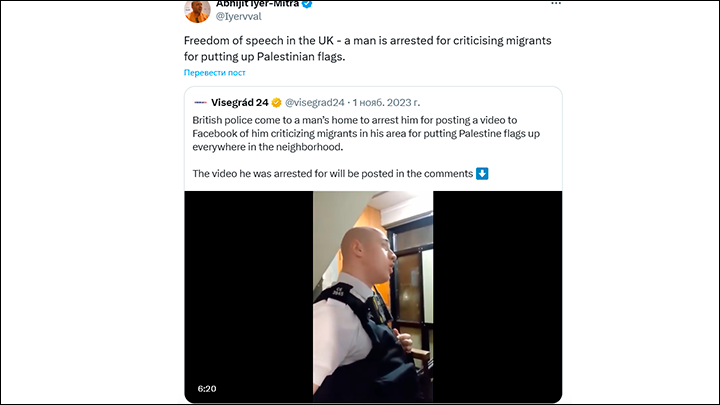Open the three-dot more options menu
The image size is (720, 405).
pos(556,3)
